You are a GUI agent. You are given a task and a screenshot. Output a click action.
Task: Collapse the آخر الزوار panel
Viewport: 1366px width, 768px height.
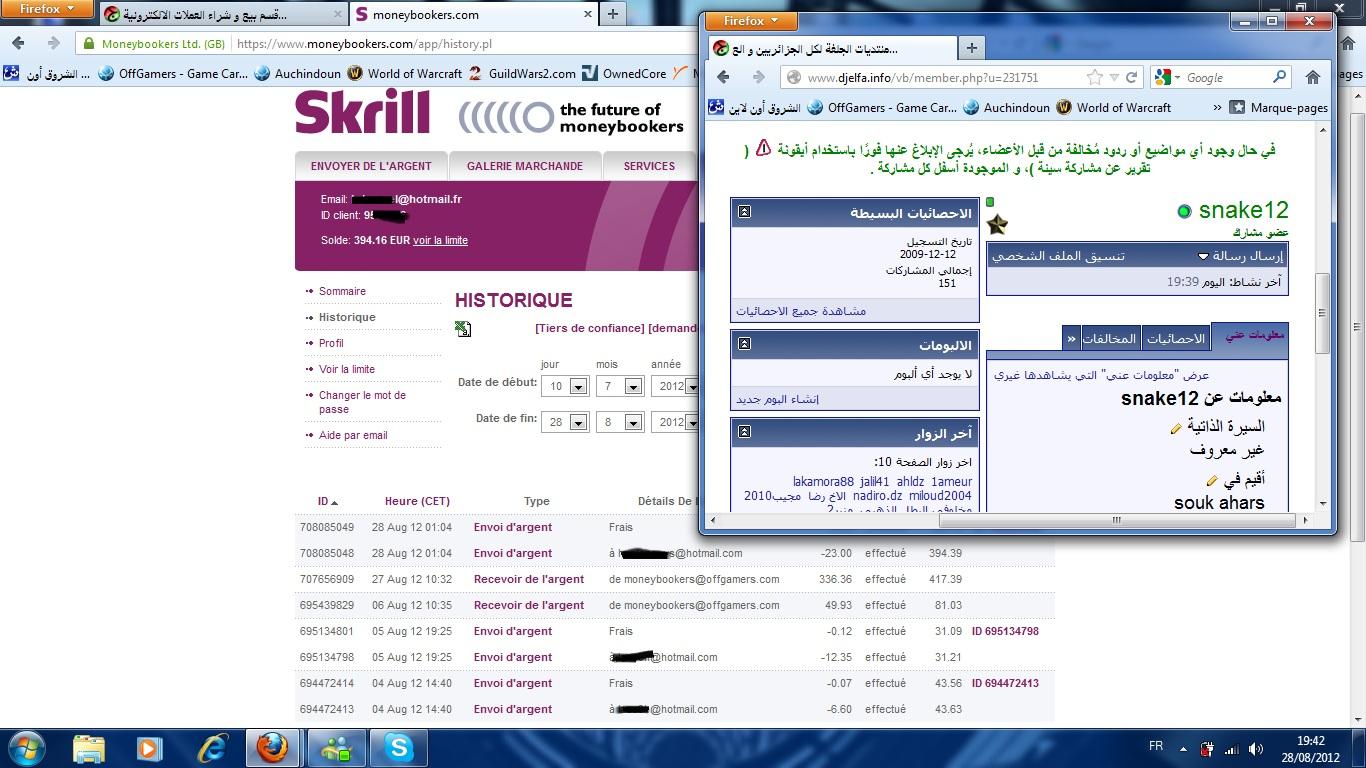pyautogui.click(x=744, y=432)
